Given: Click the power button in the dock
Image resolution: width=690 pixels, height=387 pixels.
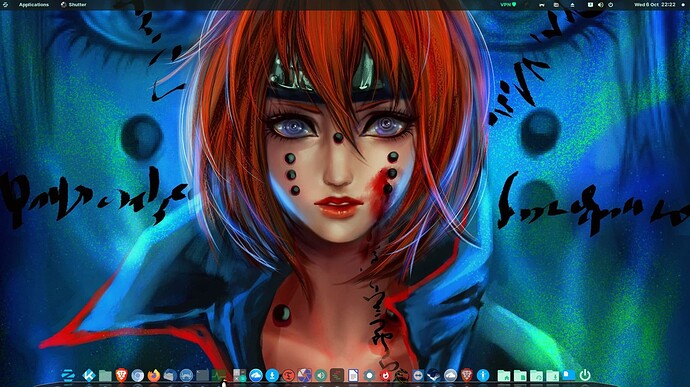Looking at the screenshot, I should point(585,375).
